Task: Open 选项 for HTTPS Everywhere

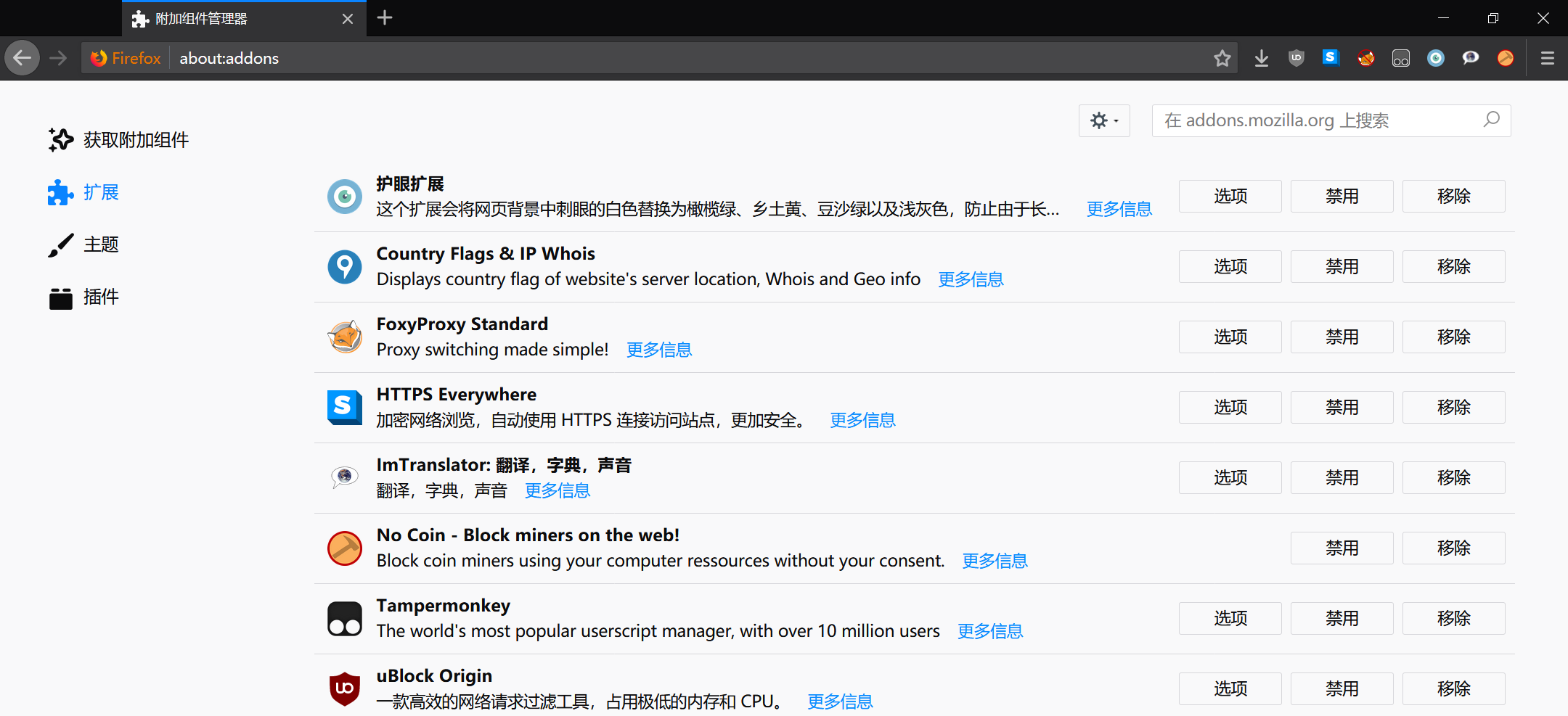Action: (1230, 408)
